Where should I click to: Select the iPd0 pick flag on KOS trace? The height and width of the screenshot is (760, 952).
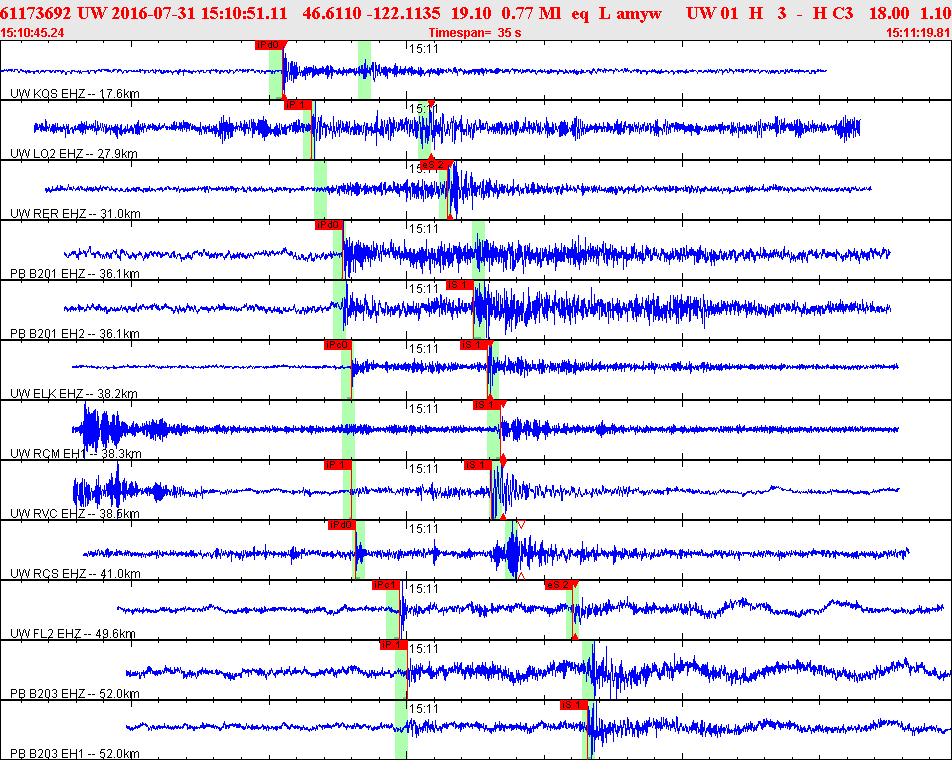pyautogui.click(x=269, y=45)
